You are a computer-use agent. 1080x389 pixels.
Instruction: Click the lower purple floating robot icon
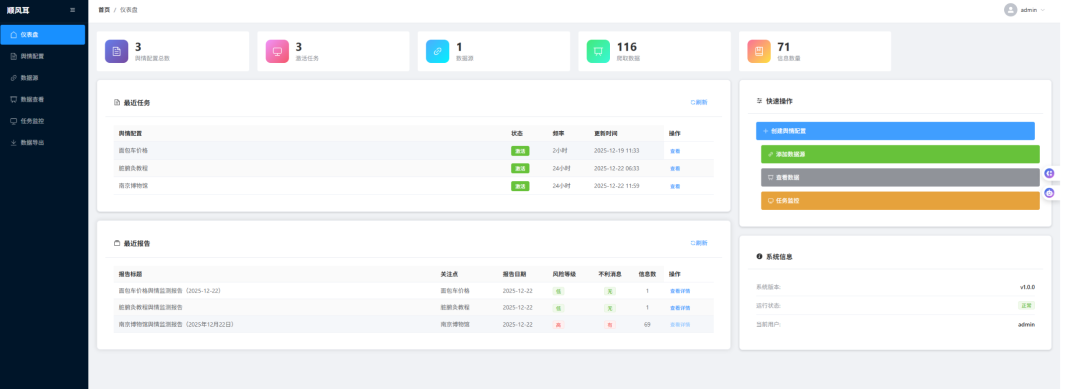[x=1049, y=193]
